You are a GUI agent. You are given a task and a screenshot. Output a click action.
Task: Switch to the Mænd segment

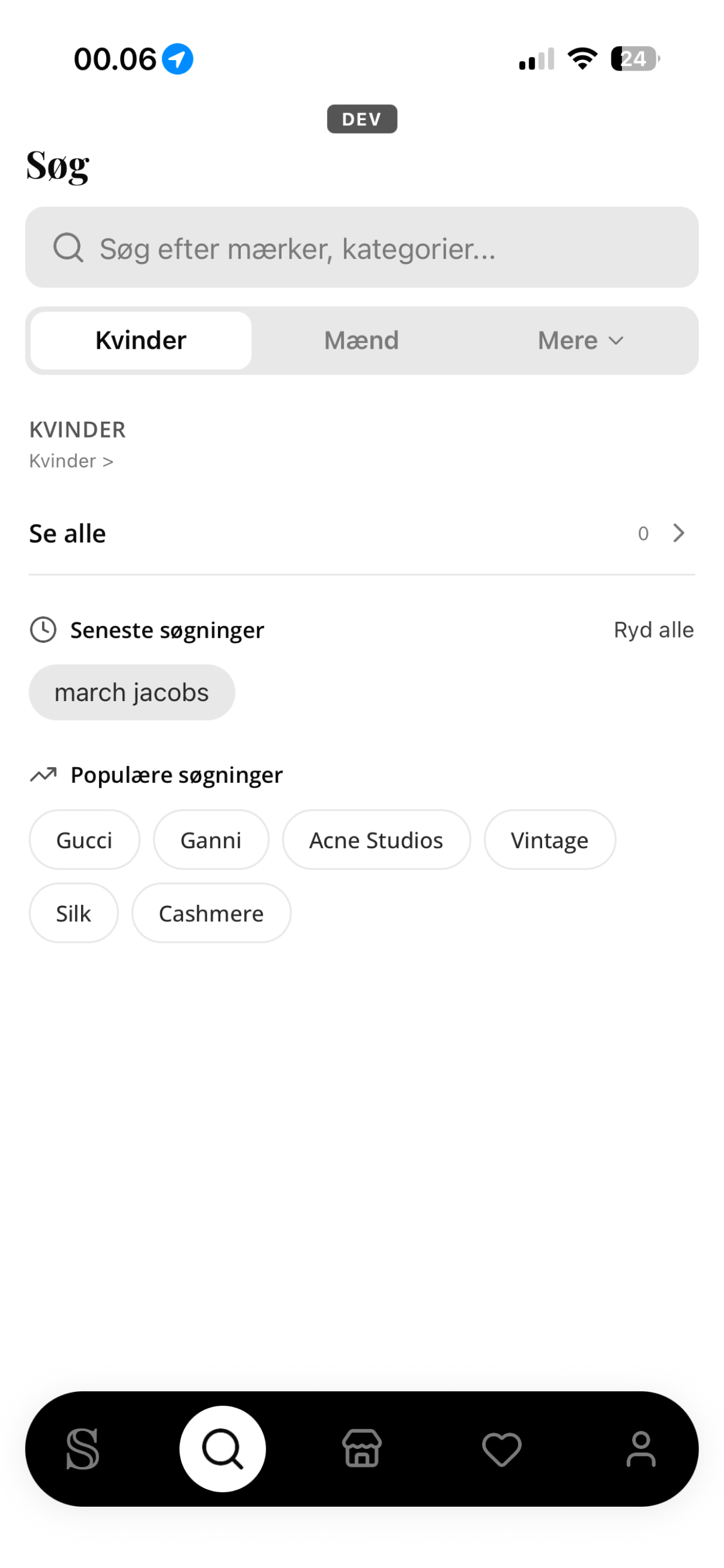click(x=361, y=340)
